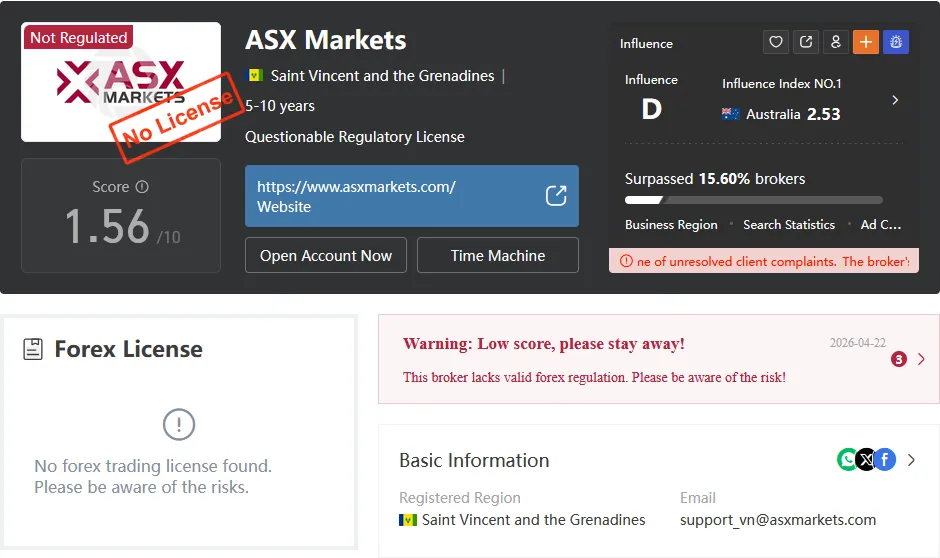
Task: Click the external link icon on Website box
Action: click(556, 196)
